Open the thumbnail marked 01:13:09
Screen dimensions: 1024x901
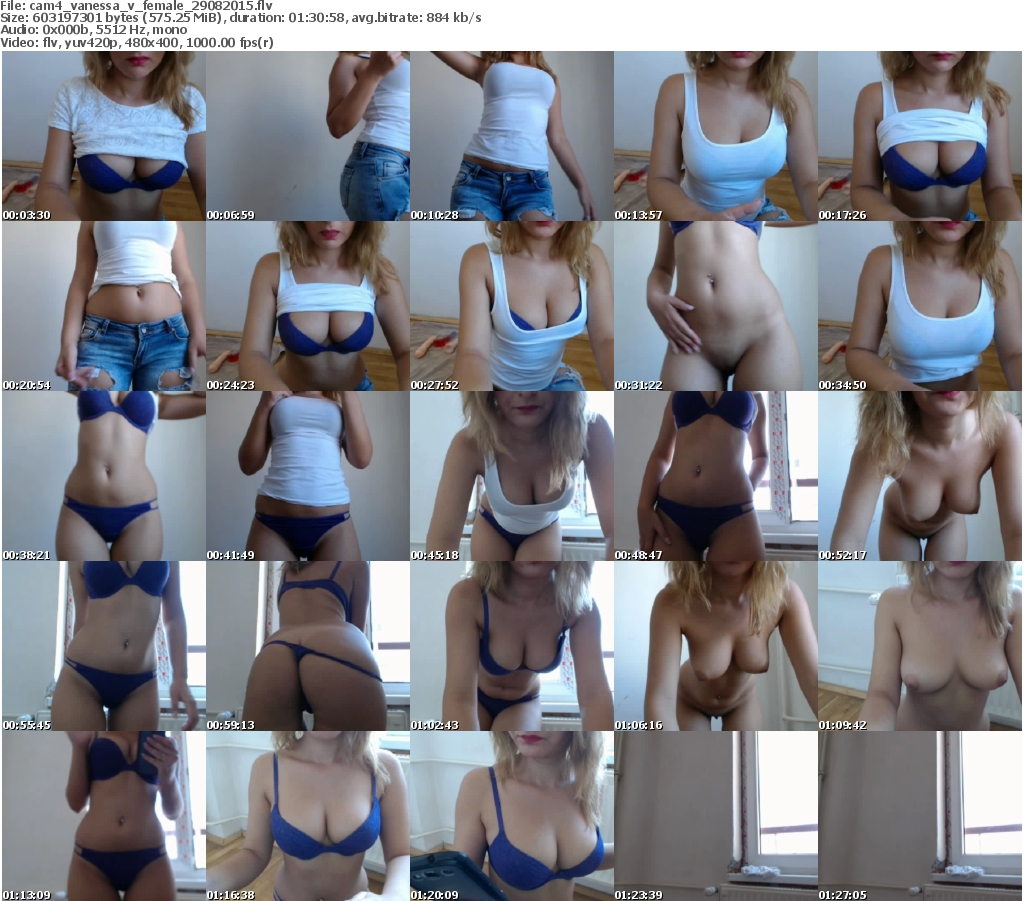104,815
